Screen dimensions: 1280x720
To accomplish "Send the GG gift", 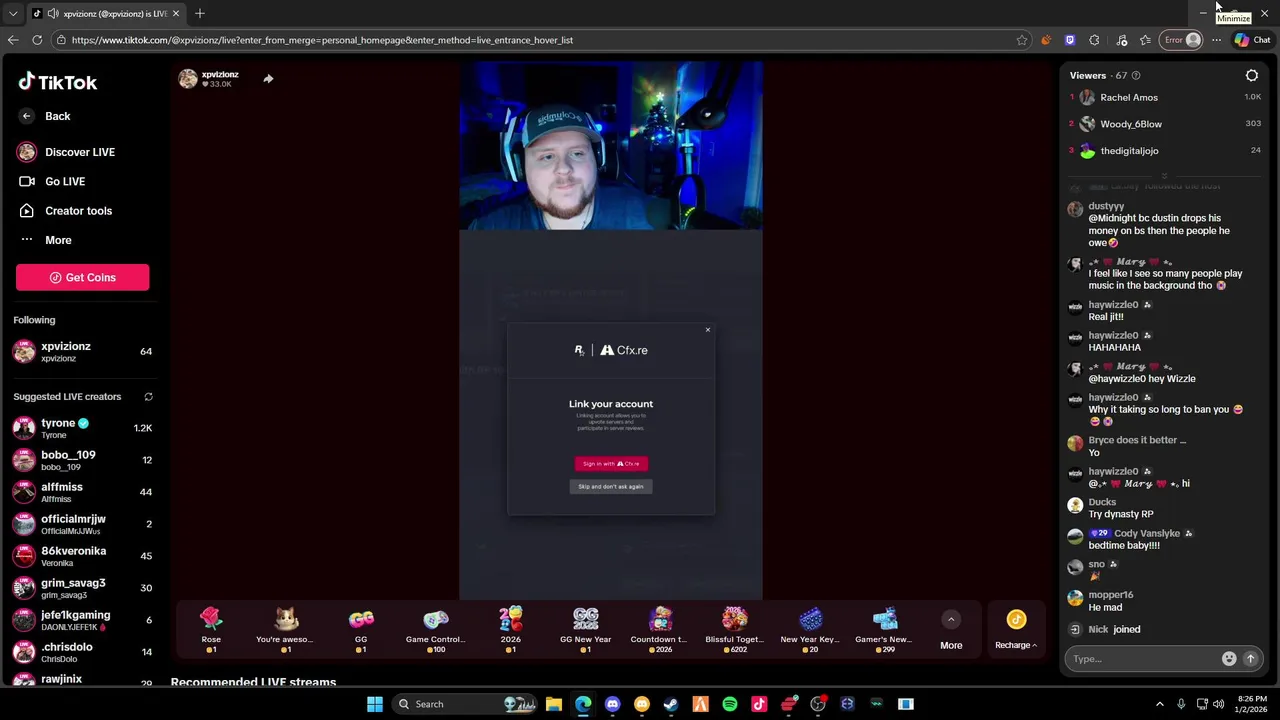I will pyautogui.click(x=361, y=630).
